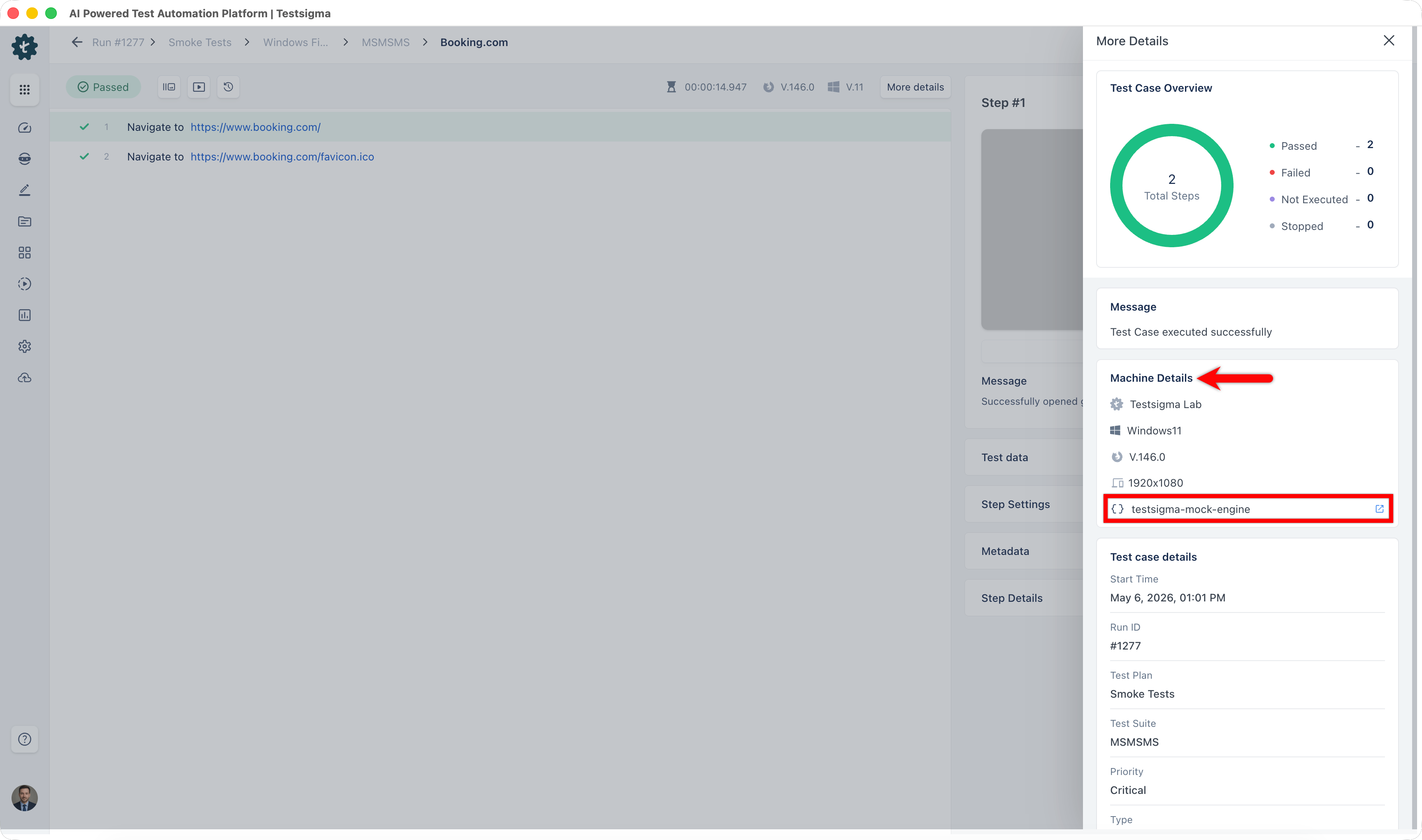Open the Dashboard gauge icon in sidebar
The width and height of the screenshot is (1422, 840).
click(x=24, y=128)
